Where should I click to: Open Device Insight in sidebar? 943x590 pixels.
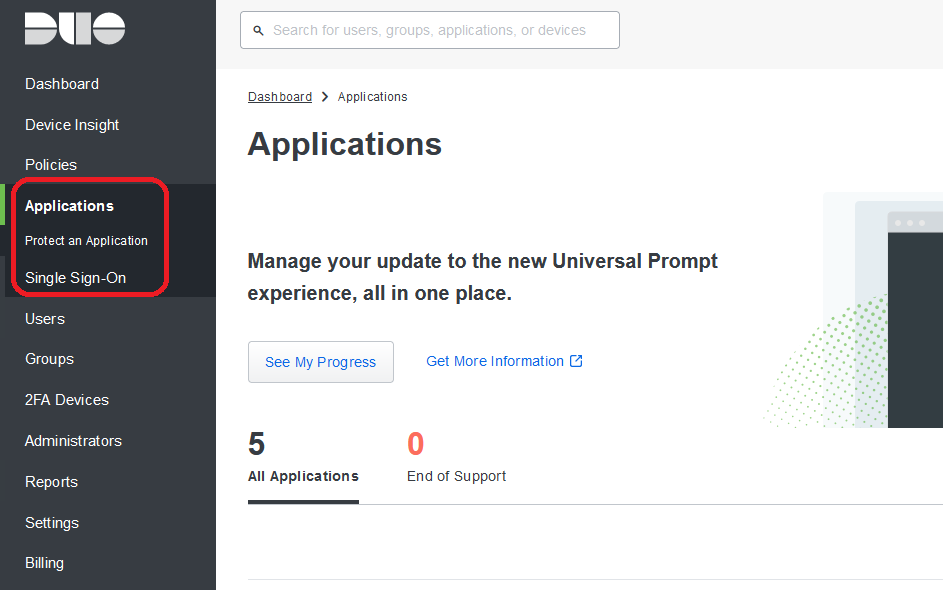[72, 125]
